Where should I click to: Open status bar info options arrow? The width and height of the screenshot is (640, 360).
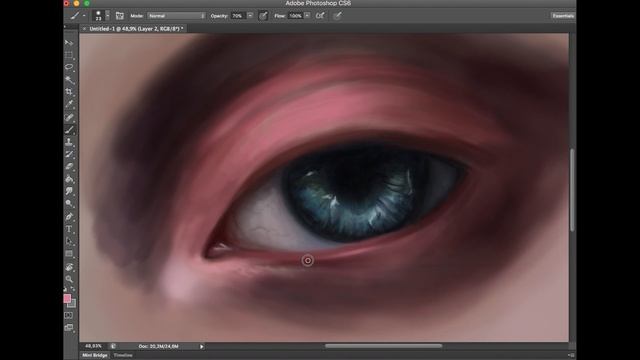pos(202,347)
